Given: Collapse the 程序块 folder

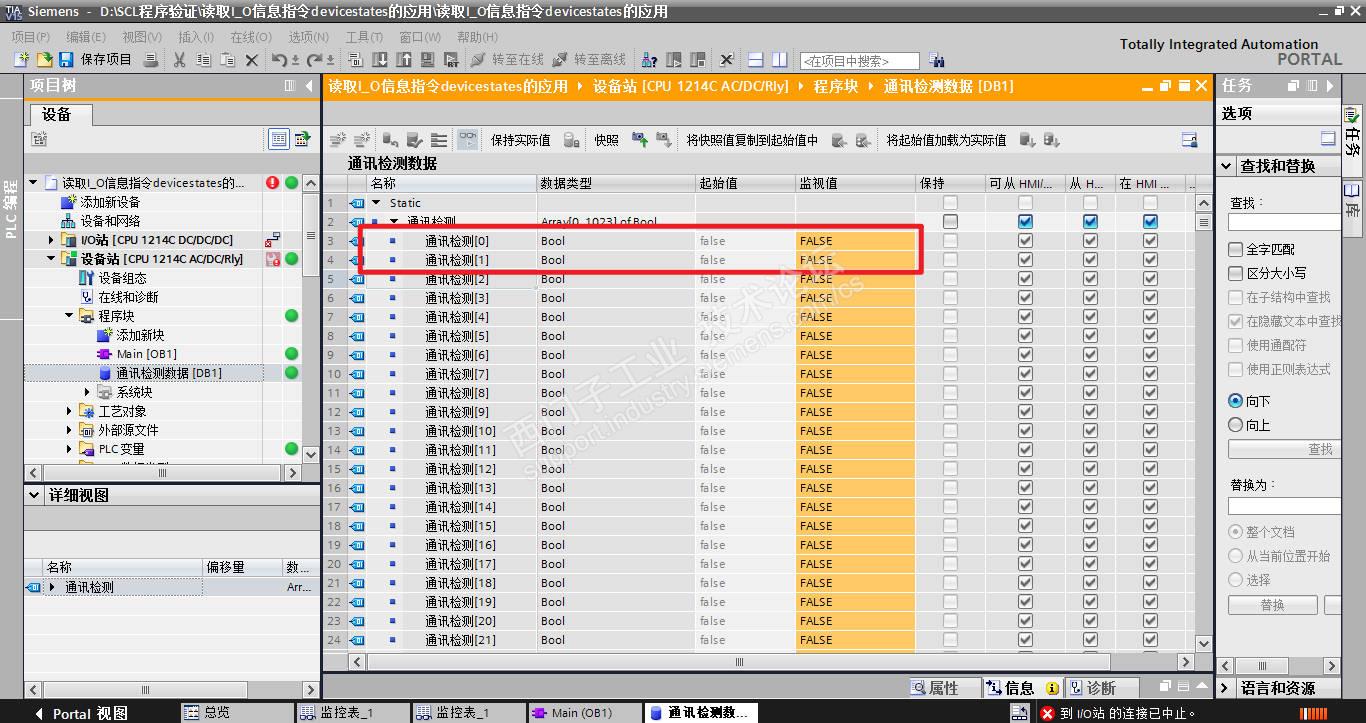Looking at the screenshot, I should tap(70, 316).
